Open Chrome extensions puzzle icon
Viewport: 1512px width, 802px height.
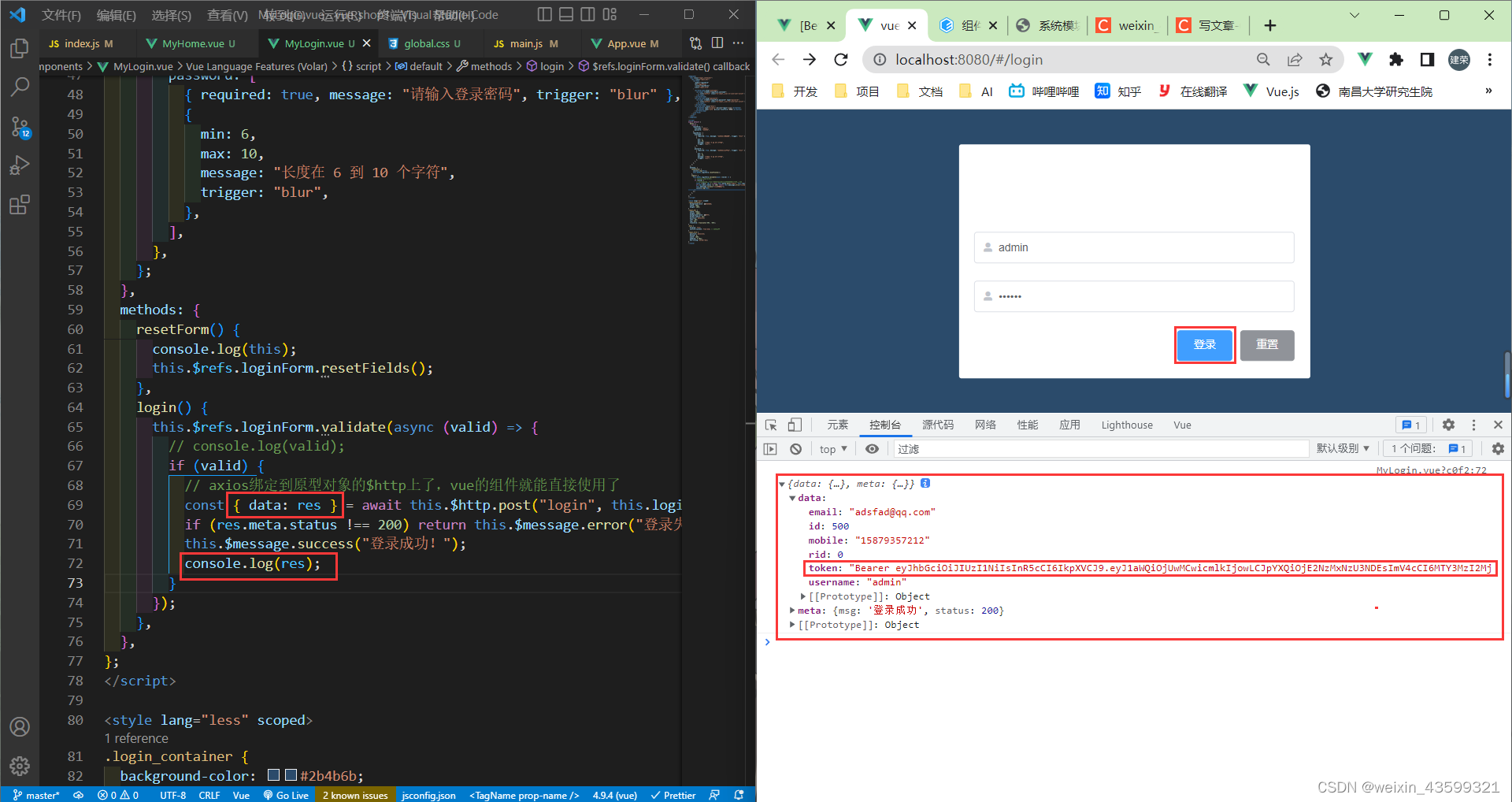pos(1396,60)
